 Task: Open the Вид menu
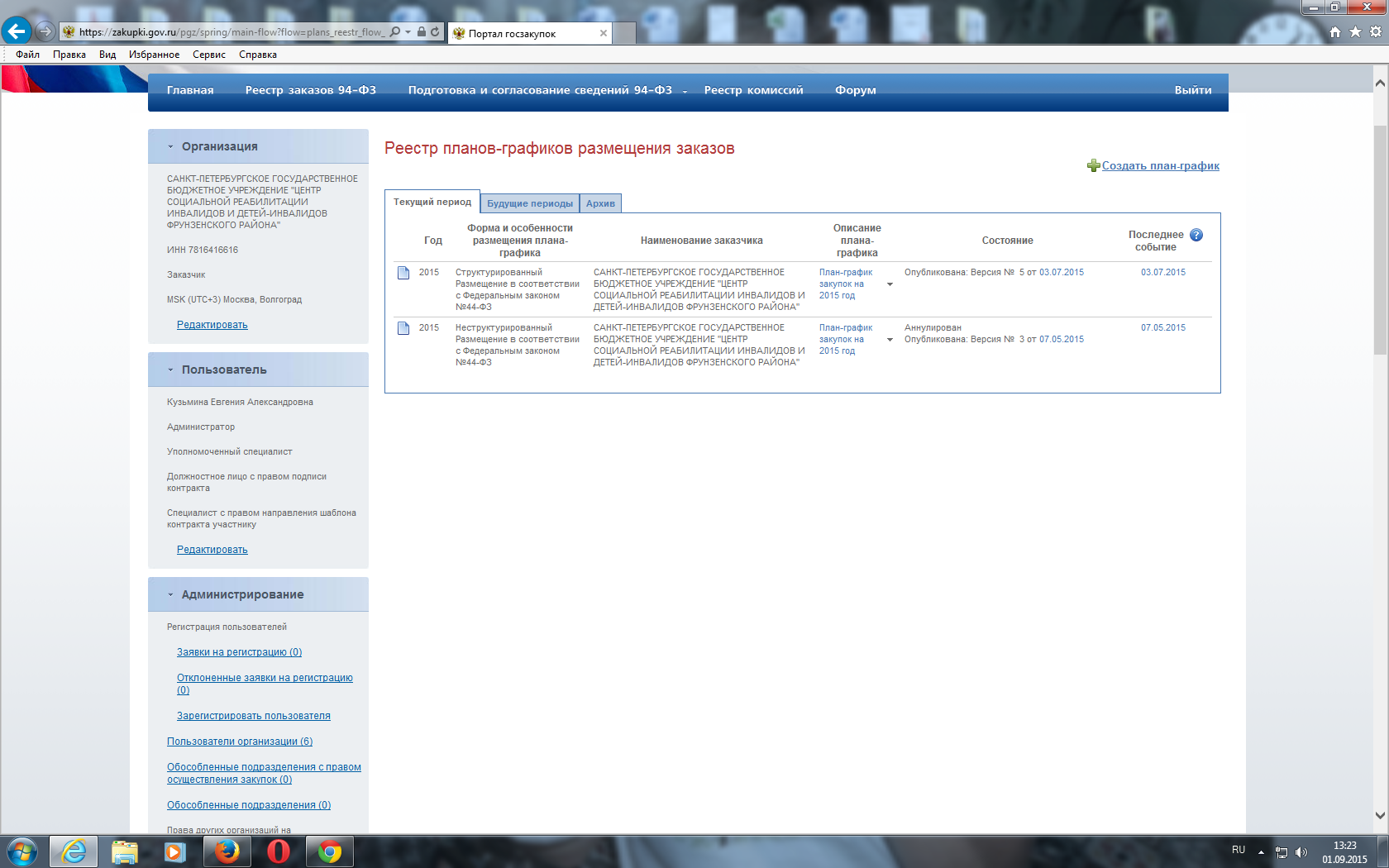pyautogui.click(x=107, y=55)
